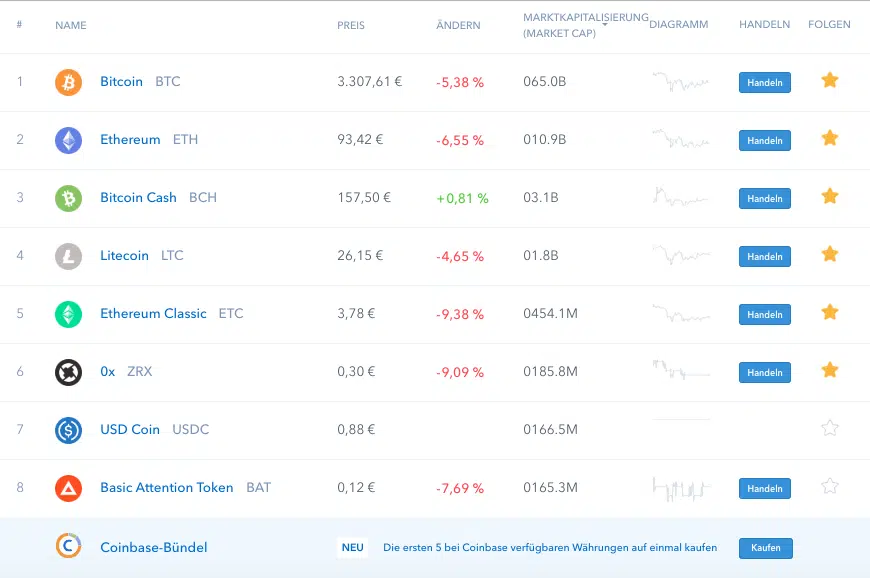Click the sort arrow by Marktkapitalisierung

605,24
